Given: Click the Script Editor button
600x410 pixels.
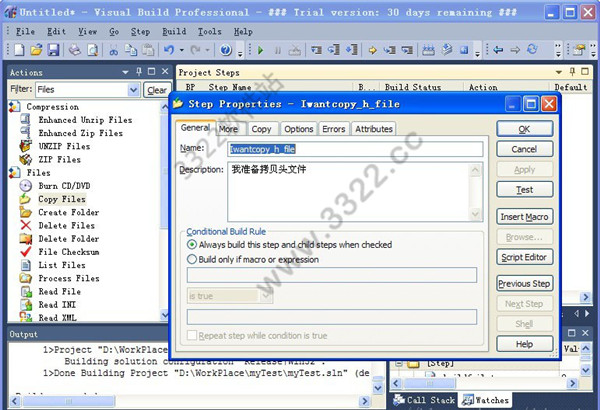Looking at the screenshot, I should click(x=525, y=257).
